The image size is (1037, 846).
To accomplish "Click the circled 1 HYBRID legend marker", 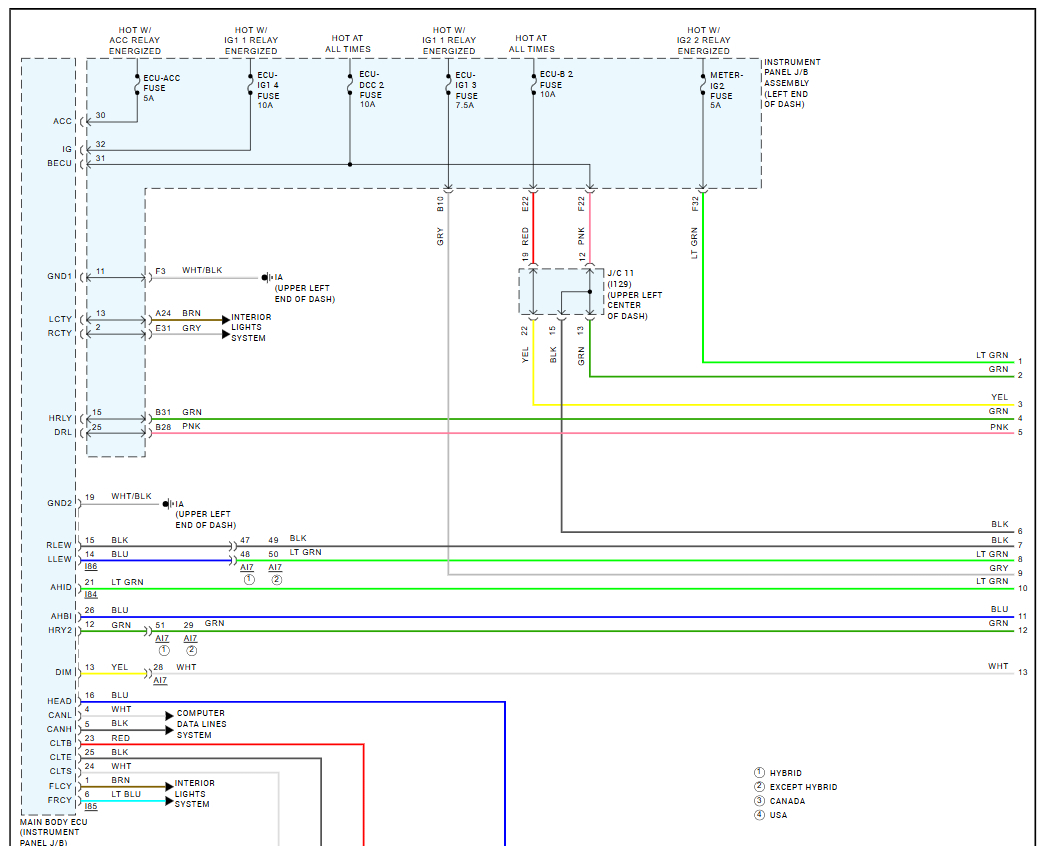I will pyautogui.click(x=759, y=773).
